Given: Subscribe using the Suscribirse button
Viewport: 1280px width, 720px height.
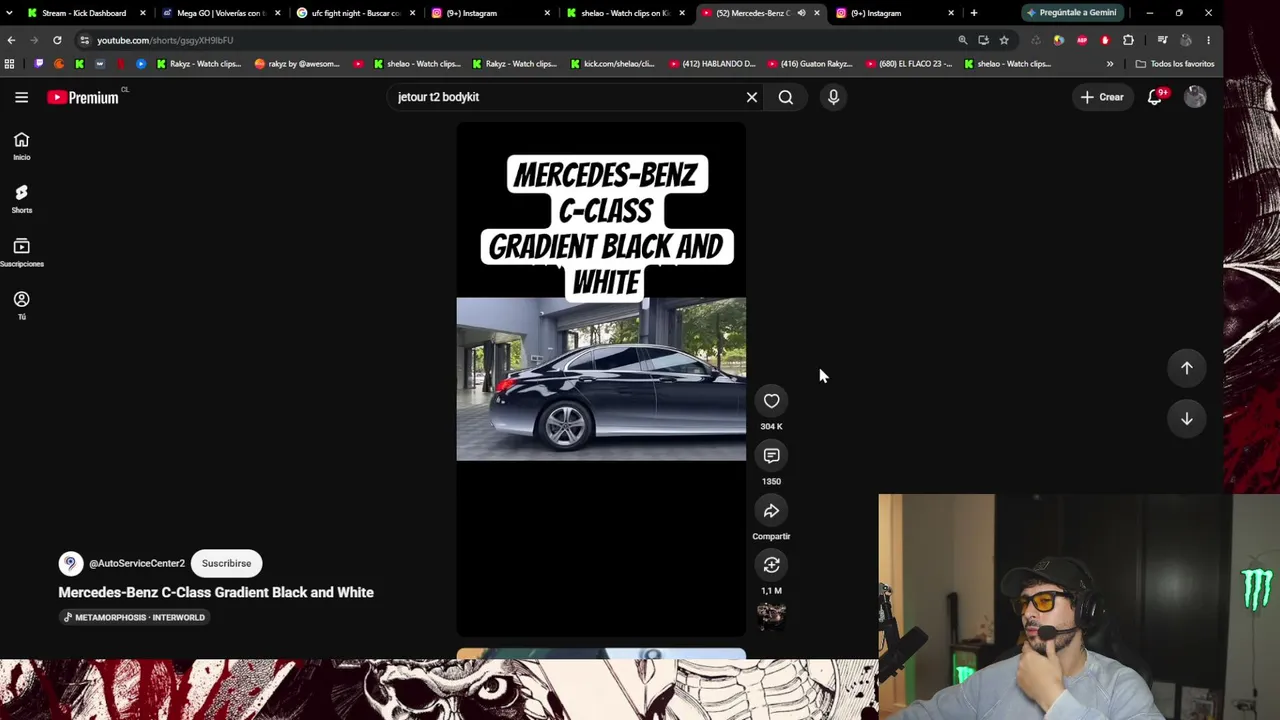Looking at the screenshot, I should (226, 563).
